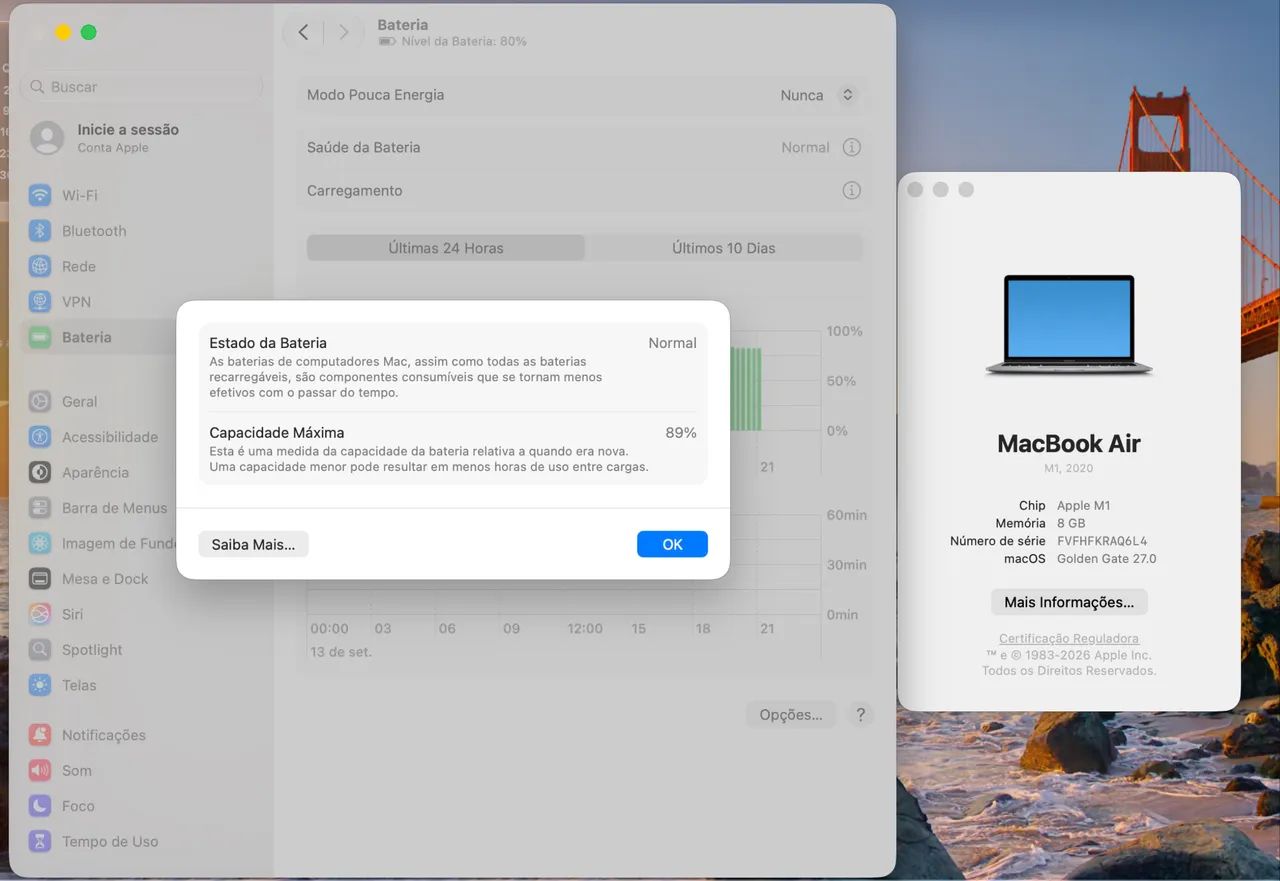Open the Modo Pouca Energia Nunca dropdown
The height and width of the screenshot is (881, 1280).
pos(817,95)
